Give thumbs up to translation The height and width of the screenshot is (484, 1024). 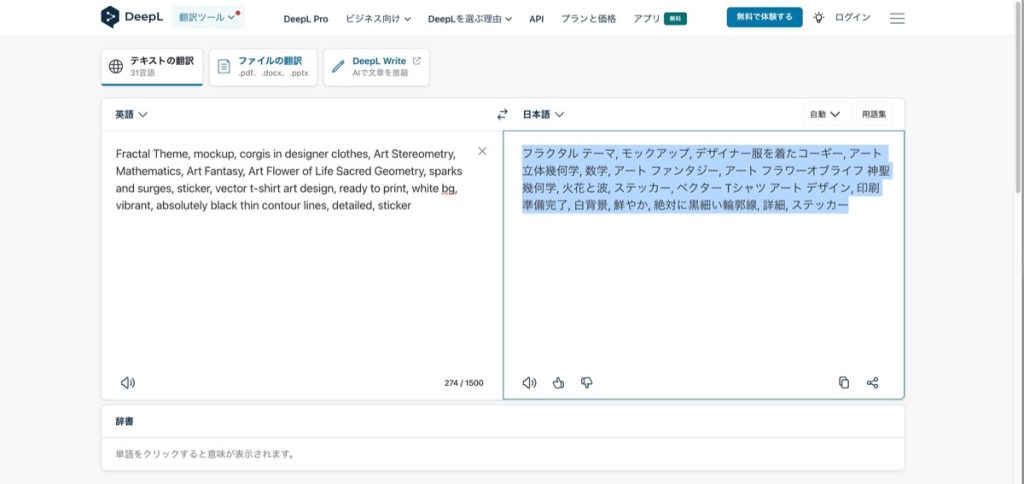(x=558, y=383)
